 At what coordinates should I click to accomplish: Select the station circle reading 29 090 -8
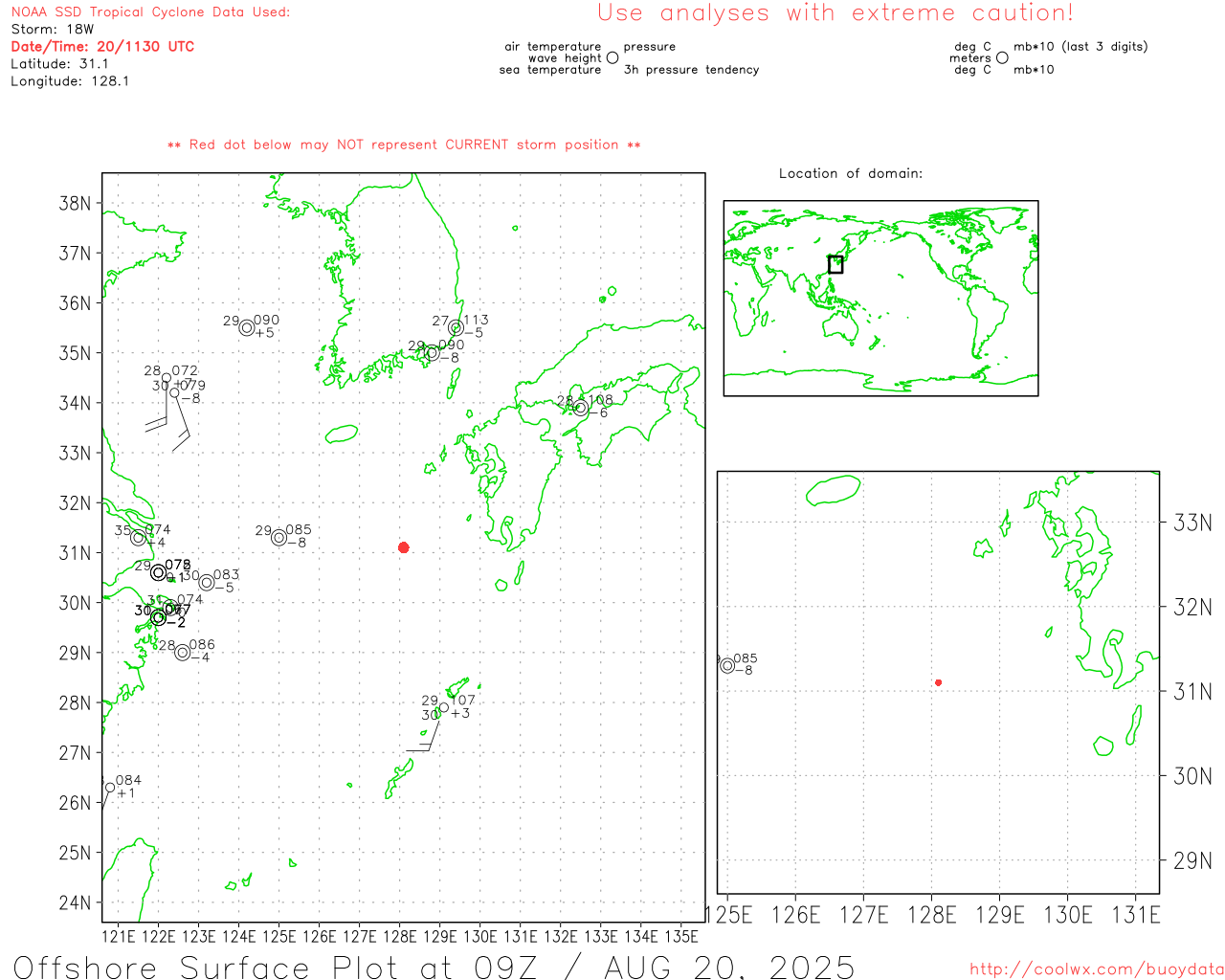pos(432,353)
